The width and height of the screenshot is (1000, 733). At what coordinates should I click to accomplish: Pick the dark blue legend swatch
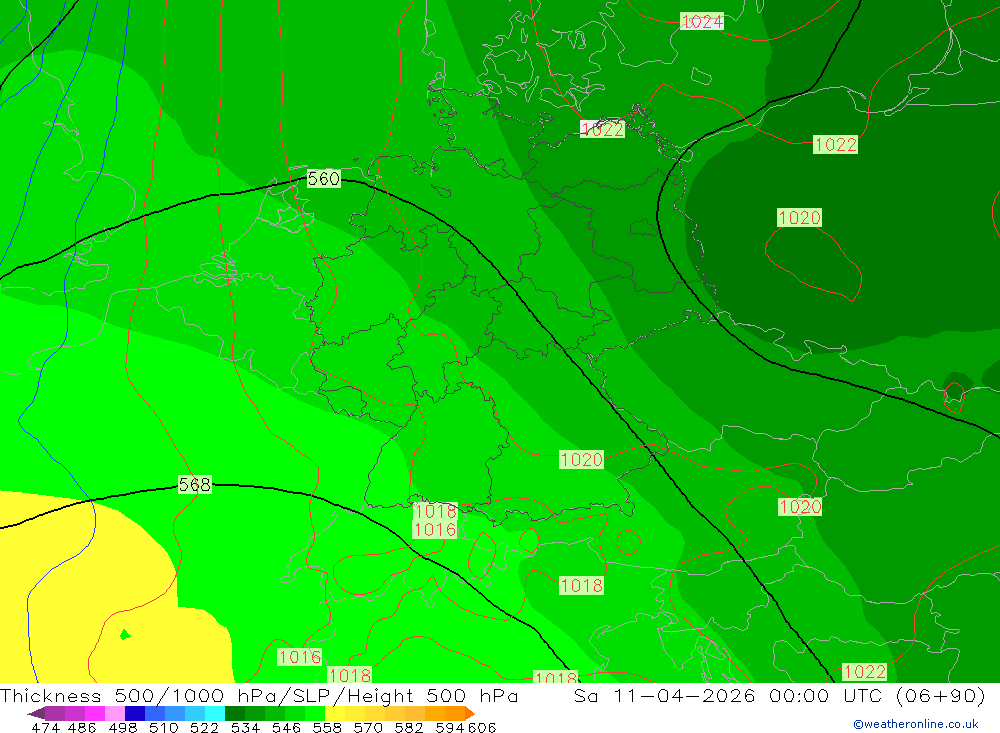click(x=135, y=713)
